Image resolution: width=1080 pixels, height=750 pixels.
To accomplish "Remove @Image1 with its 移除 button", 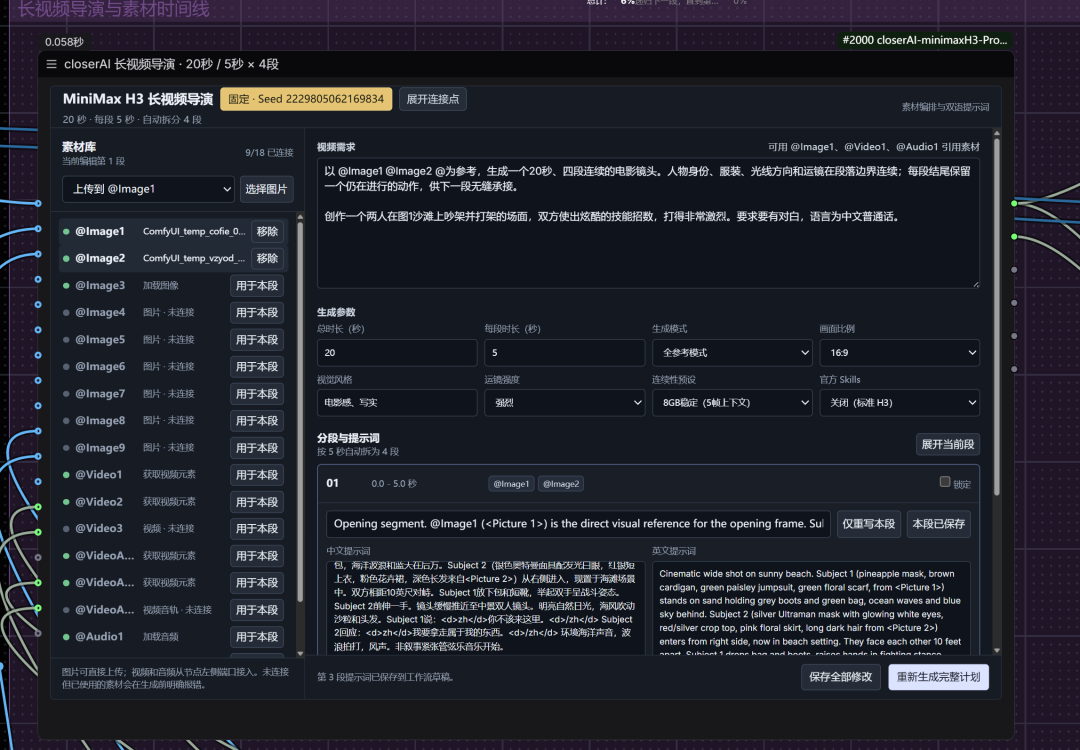I will (267, 231).
